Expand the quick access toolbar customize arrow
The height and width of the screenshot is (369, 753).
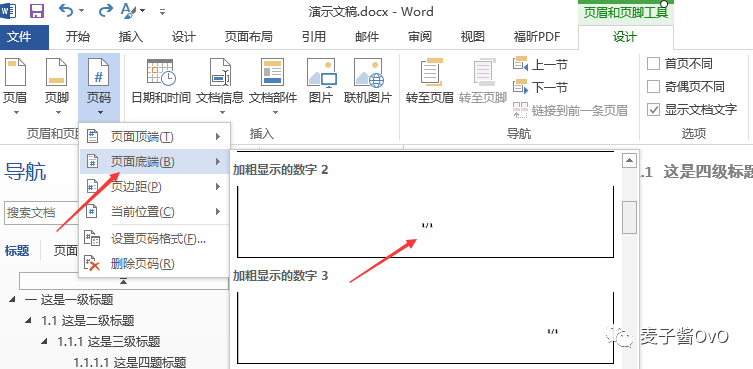pyautogui.click(x=163, y=11)
